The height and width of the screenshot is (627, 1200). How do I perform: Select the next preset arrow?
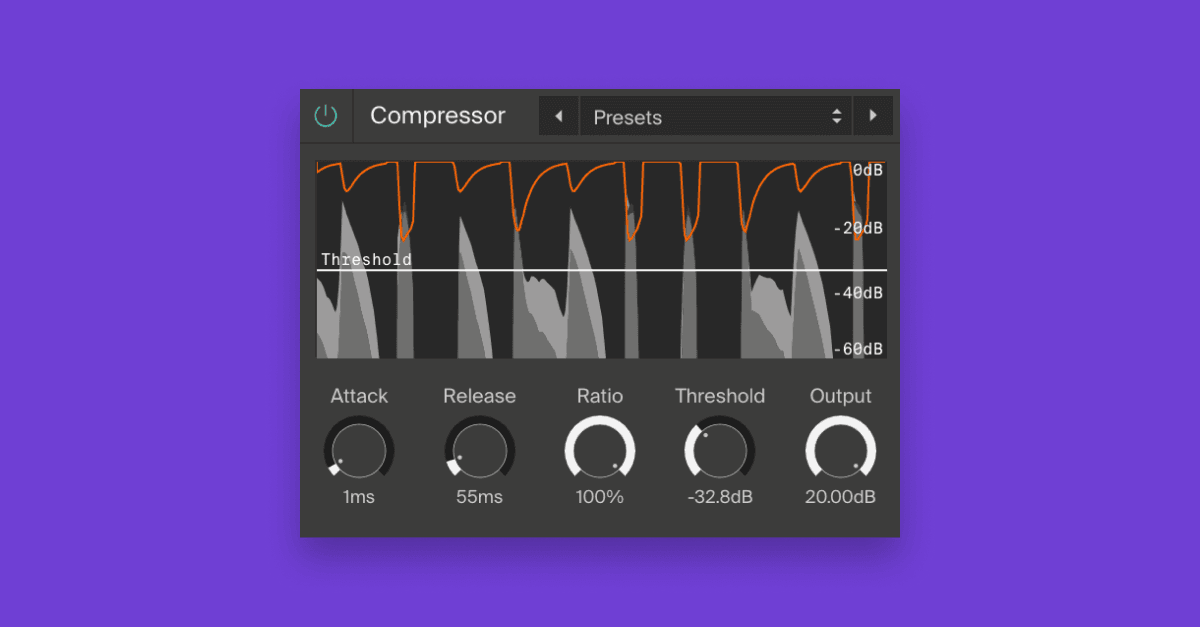click(x=873, y=116)
